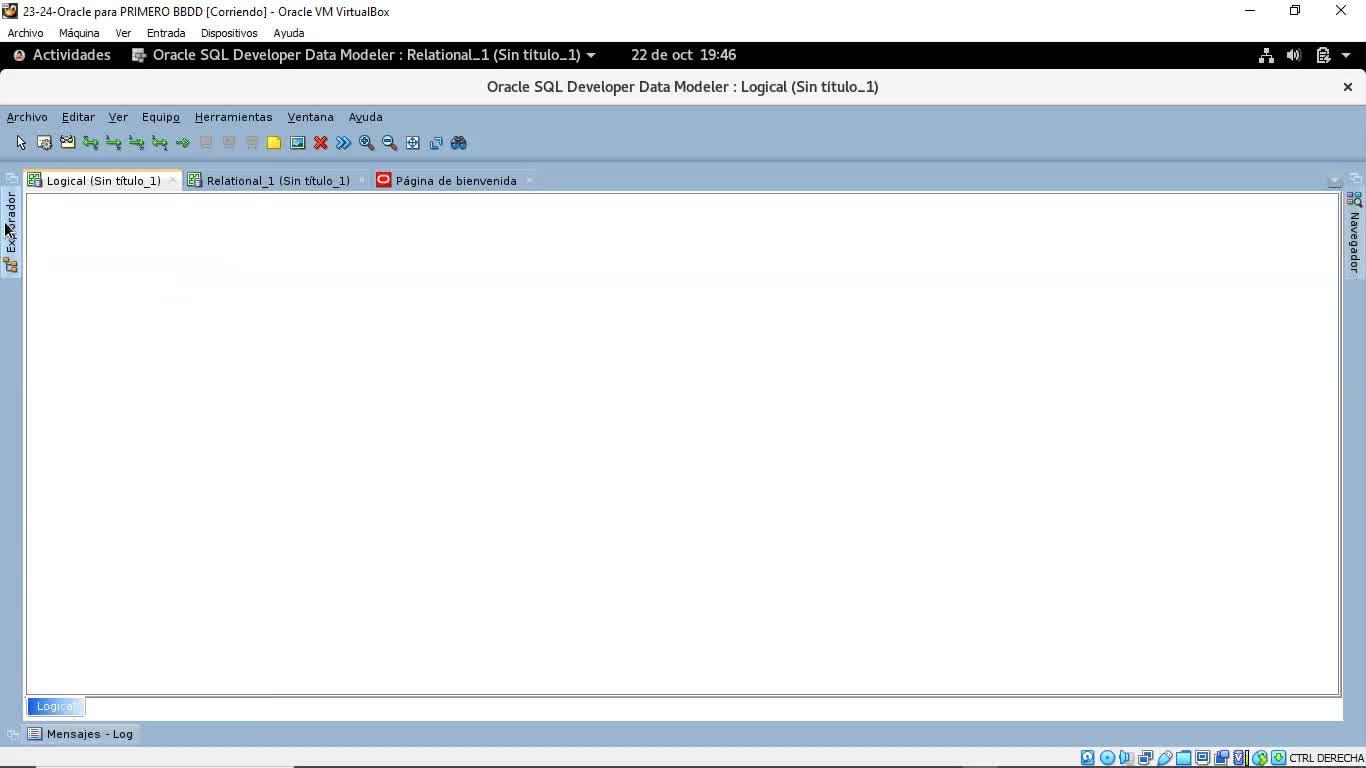Select the New Type Substitution arrow tool
The width and height of the screenshot is (1366, 768).
[182, 143]
